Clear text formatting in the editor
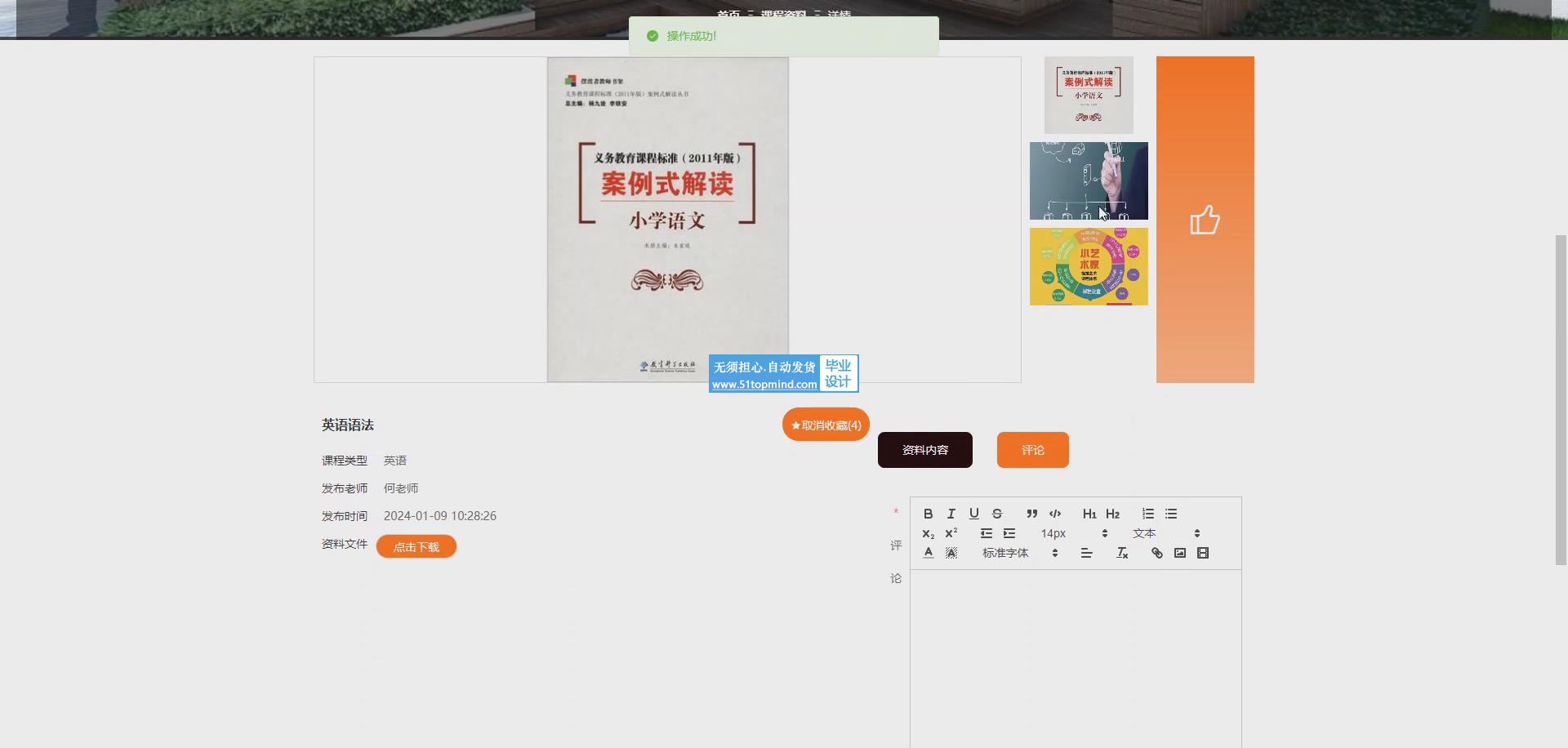This screenshot has height=748, width=1568. coord(1122,553)
